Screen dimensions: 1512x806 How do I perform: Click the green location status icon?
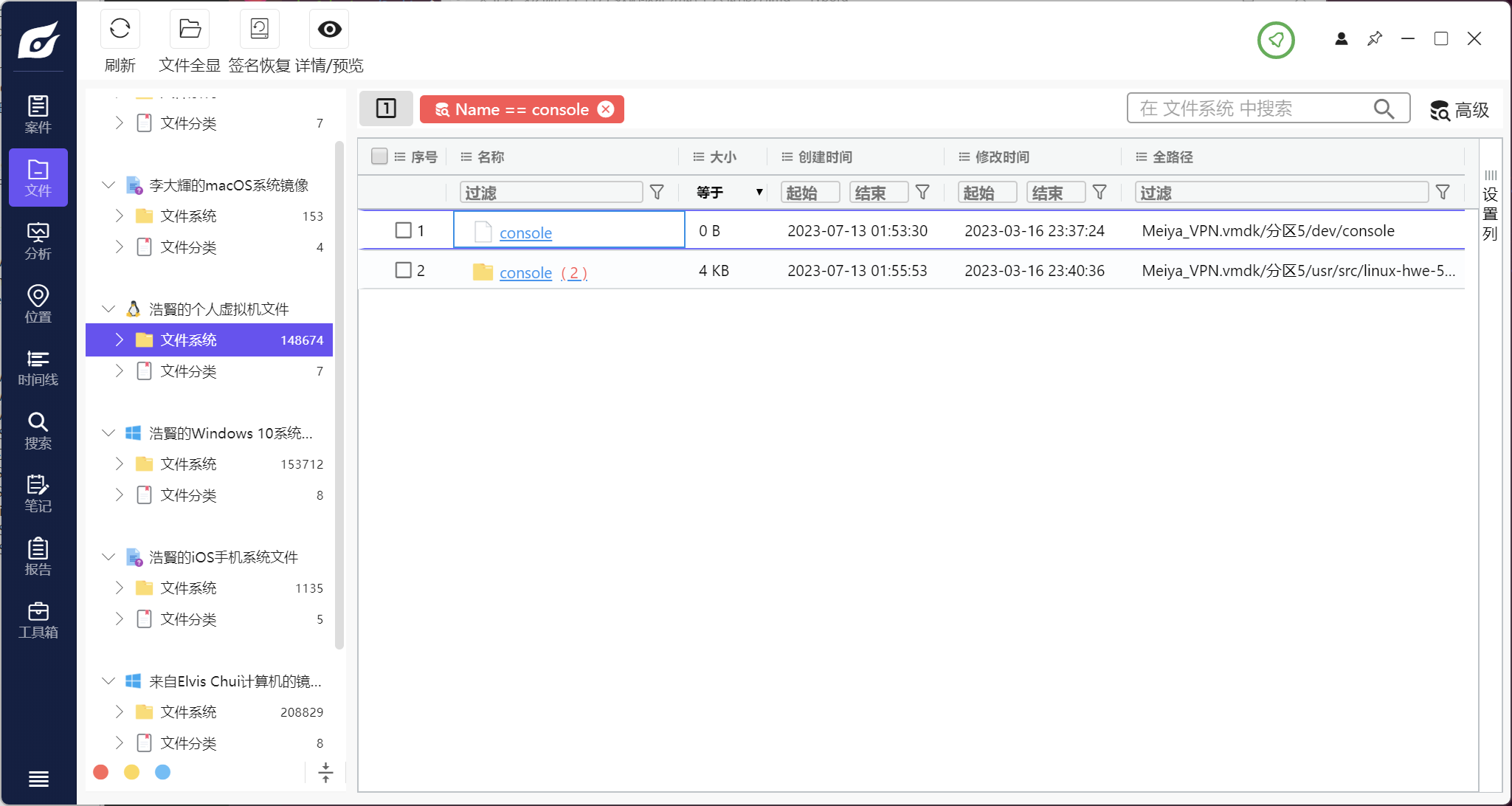pos(1276,40)
